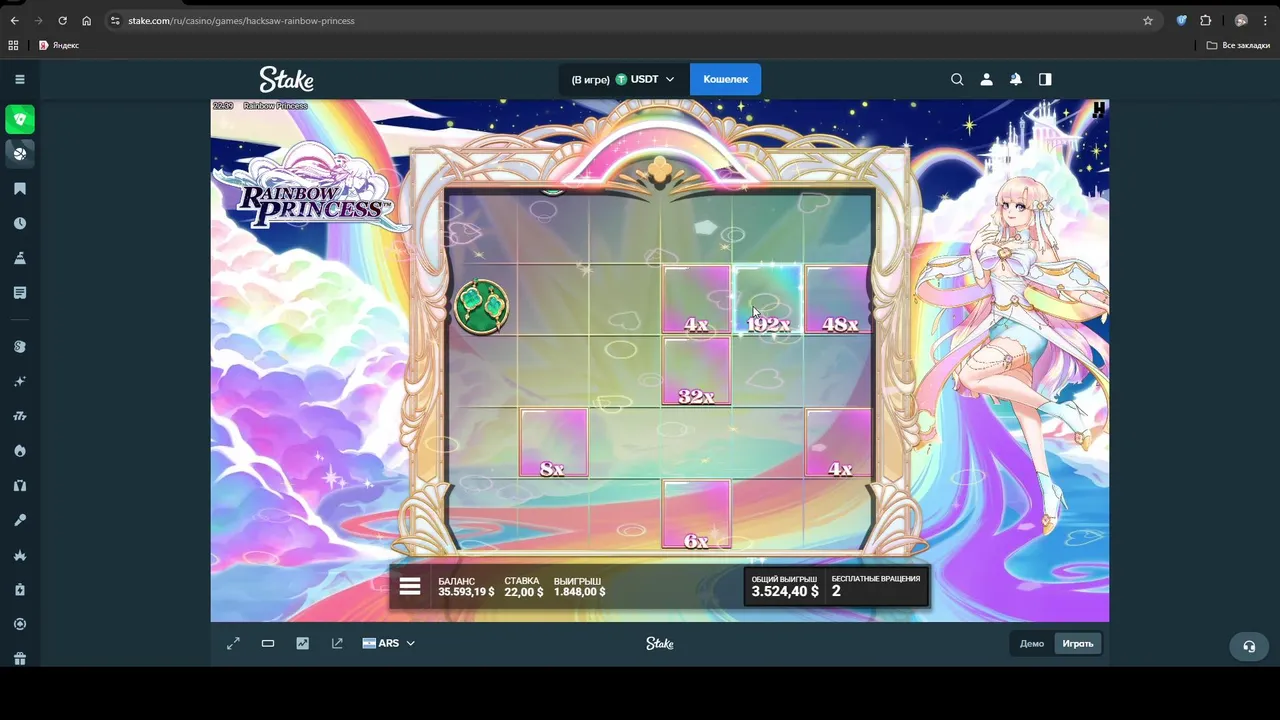The width and height of the screenshot is (1280, 720).
Task: Open the Яндекс bookmark
Action: click(59, 45)
